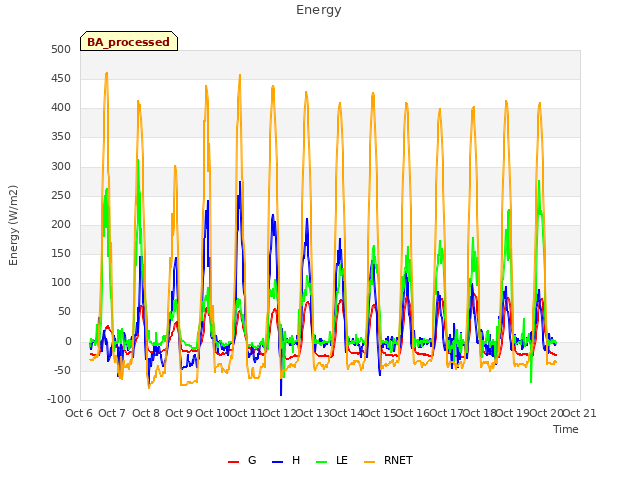
Task: Click the Oct 9 x-axis label
Action: click(x=179, y=413)
